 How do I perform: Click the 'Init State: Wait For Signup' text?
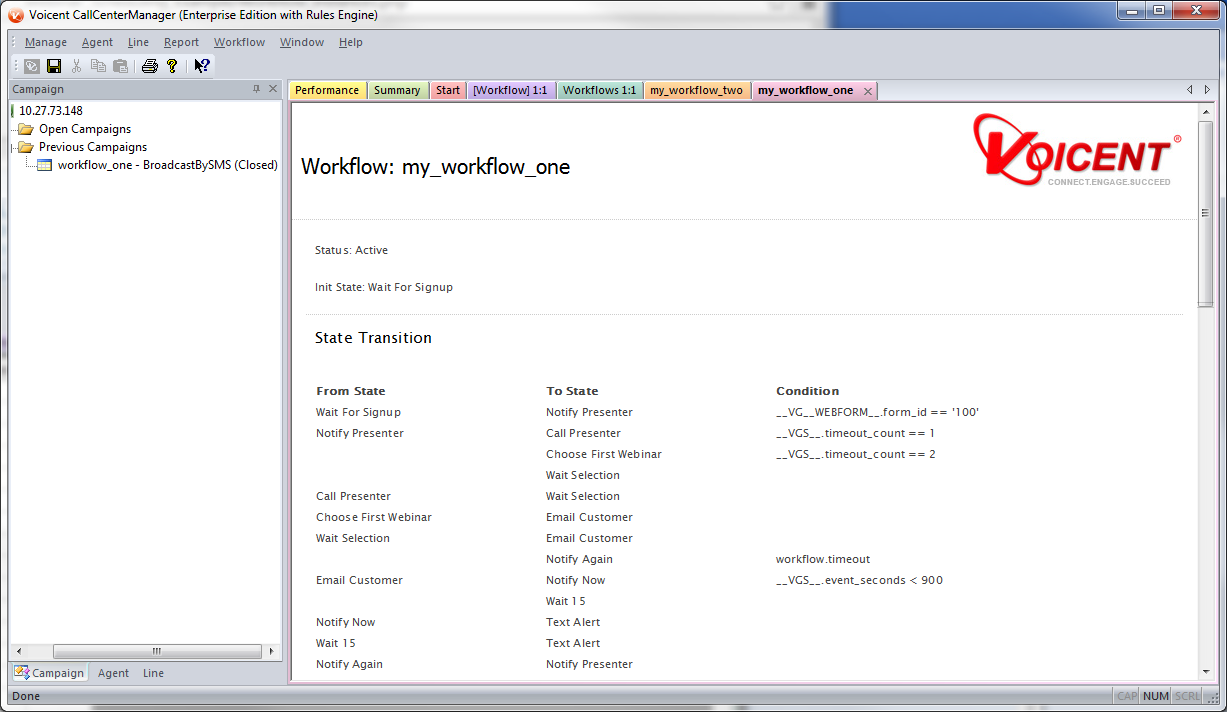(384, 287)
